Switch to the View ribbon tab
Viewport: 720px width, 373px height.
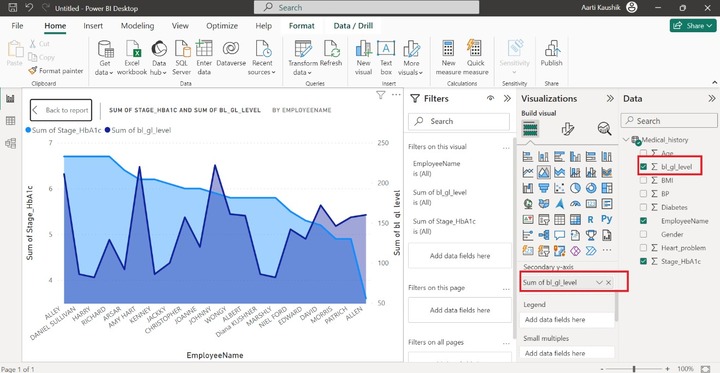click(180, 26)
